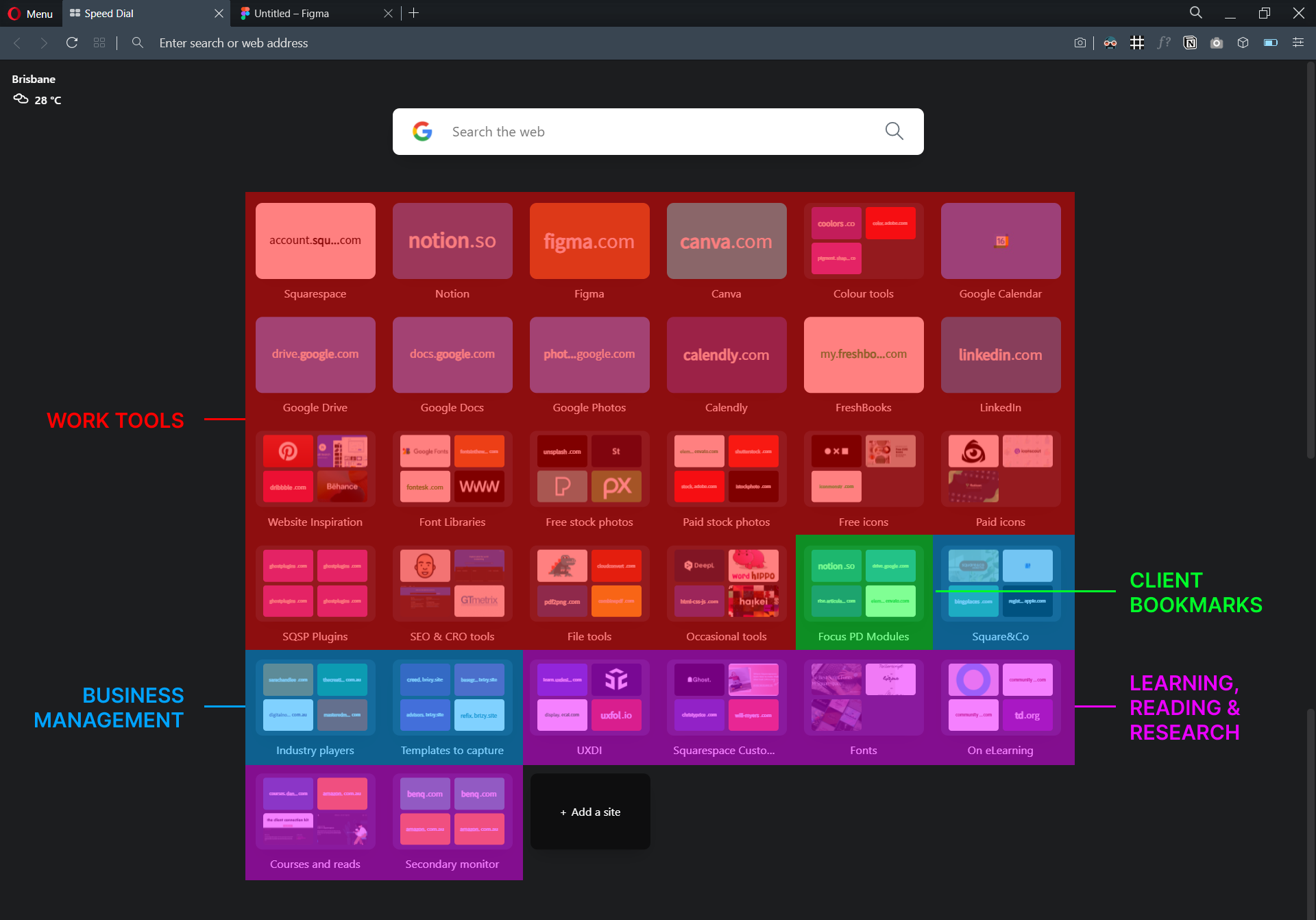The height and width of the screenshot is (920, 1316).
Task: Open the File tools folder
Action: (x=589, y=583)
